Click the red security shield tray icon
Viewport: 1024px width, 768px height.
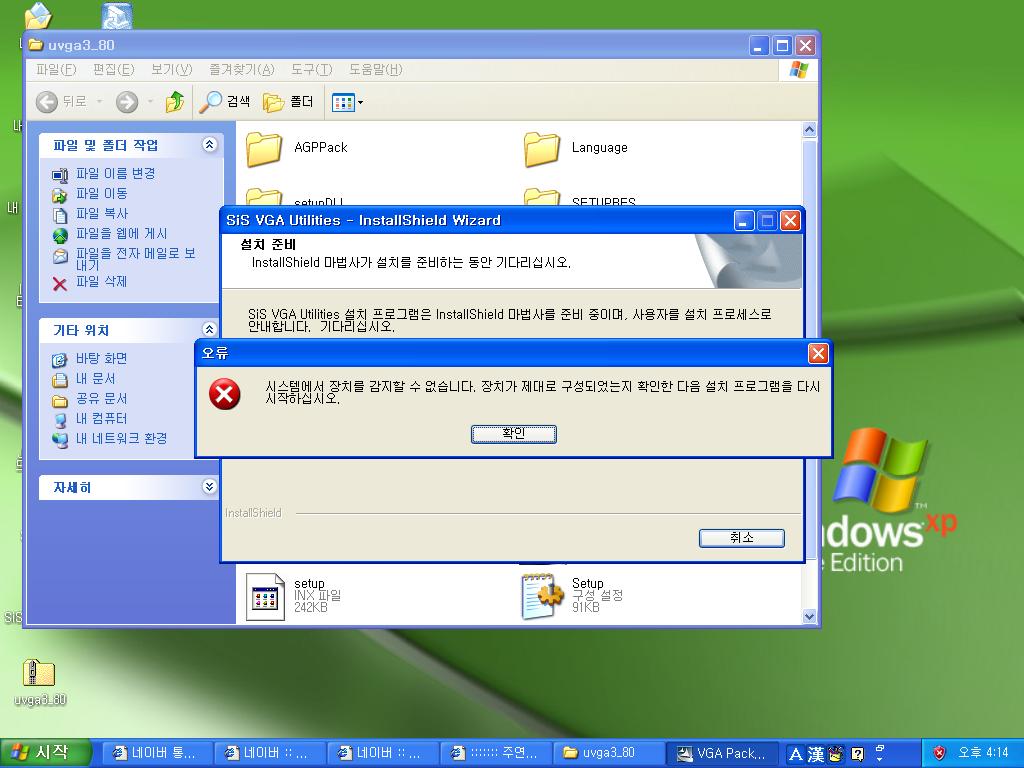pos(939,753)
